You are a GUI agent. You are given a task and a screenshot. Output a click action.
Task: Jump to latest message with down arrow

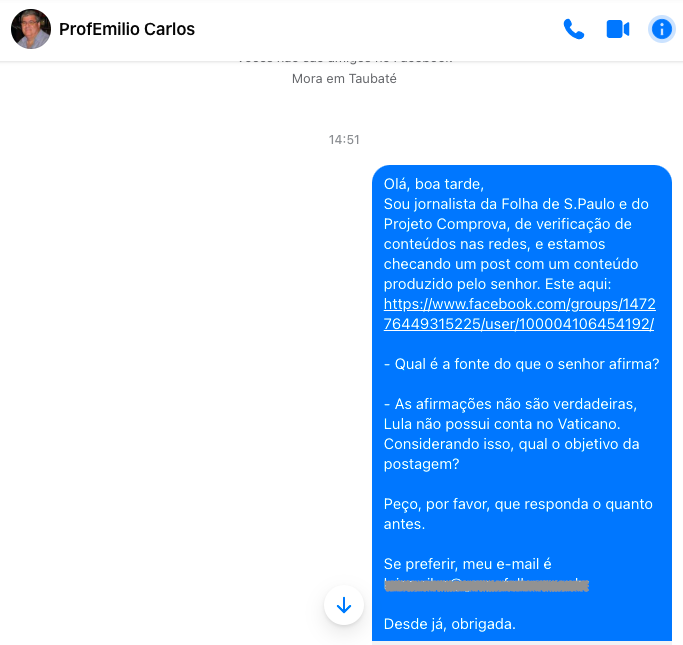coord(344,605)
